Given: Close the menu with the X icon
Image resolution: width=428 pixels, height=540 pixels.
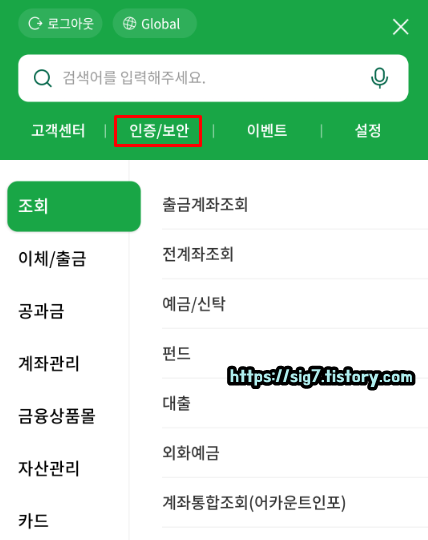Looking at the screenshot, I should click(x=400, y=27).
